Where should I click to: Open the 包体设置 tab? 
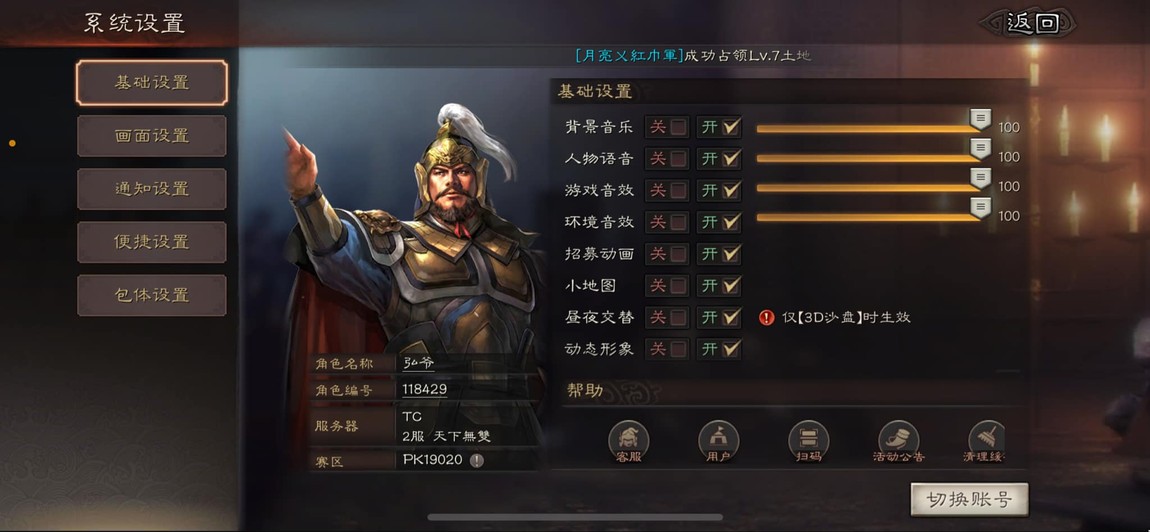152,295
